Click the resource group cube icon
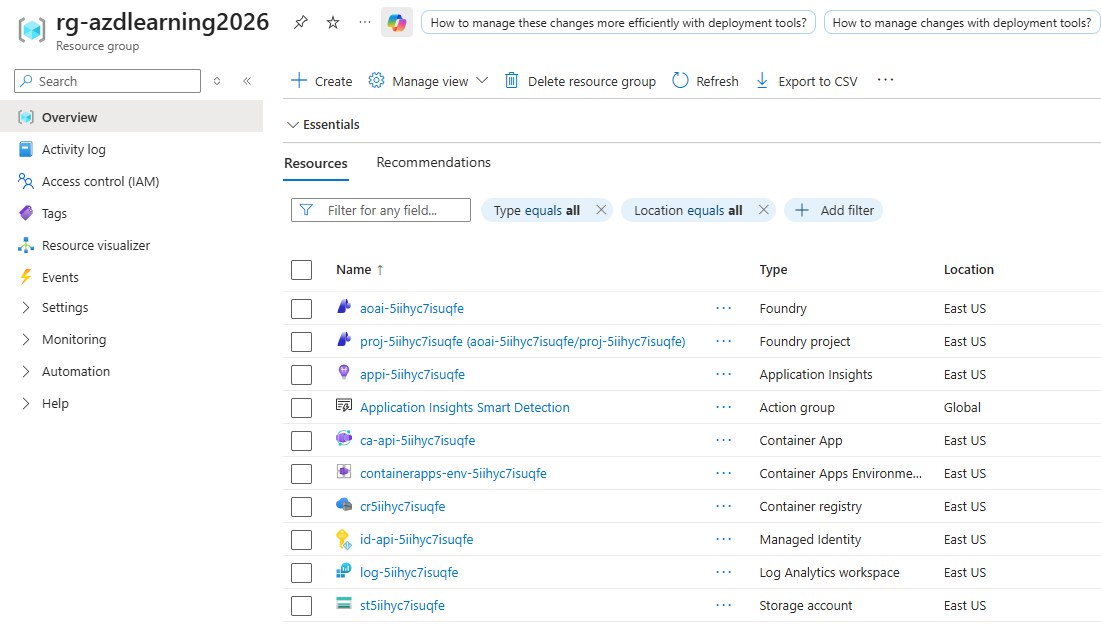 pos(32,30)
